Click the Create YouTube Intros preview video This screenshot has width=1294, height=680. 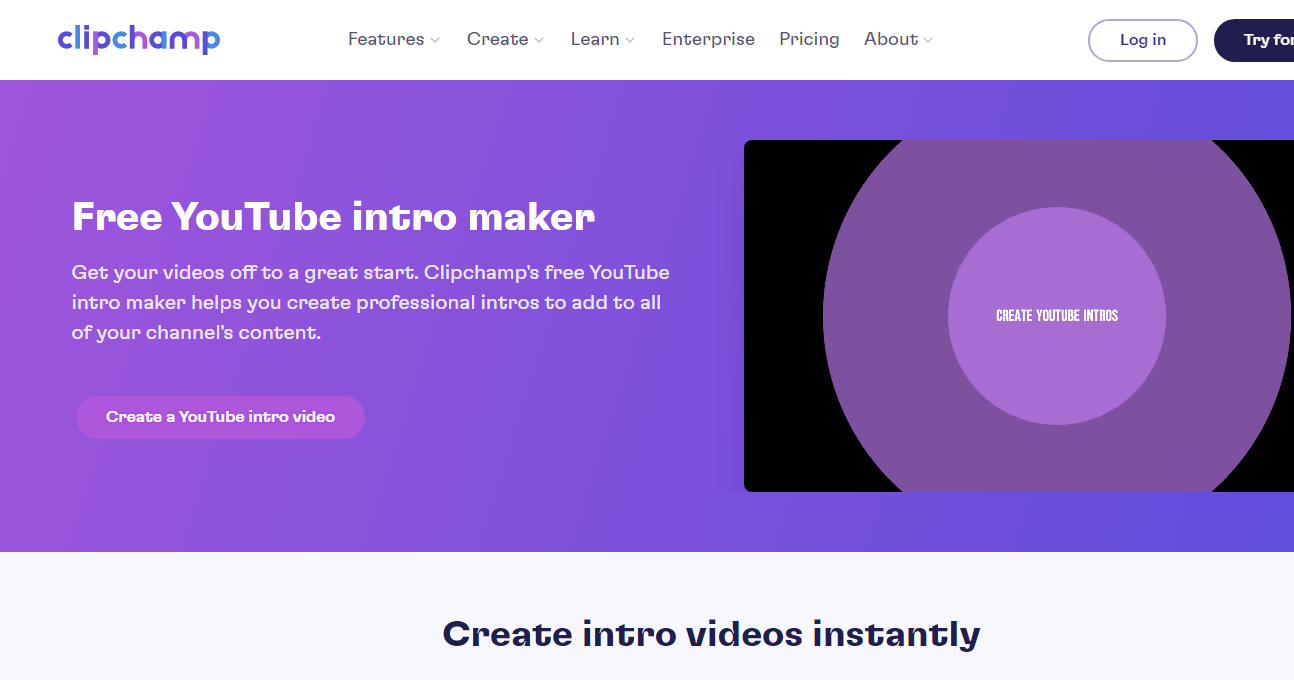pyautogui.click(x=1019, y=316)
